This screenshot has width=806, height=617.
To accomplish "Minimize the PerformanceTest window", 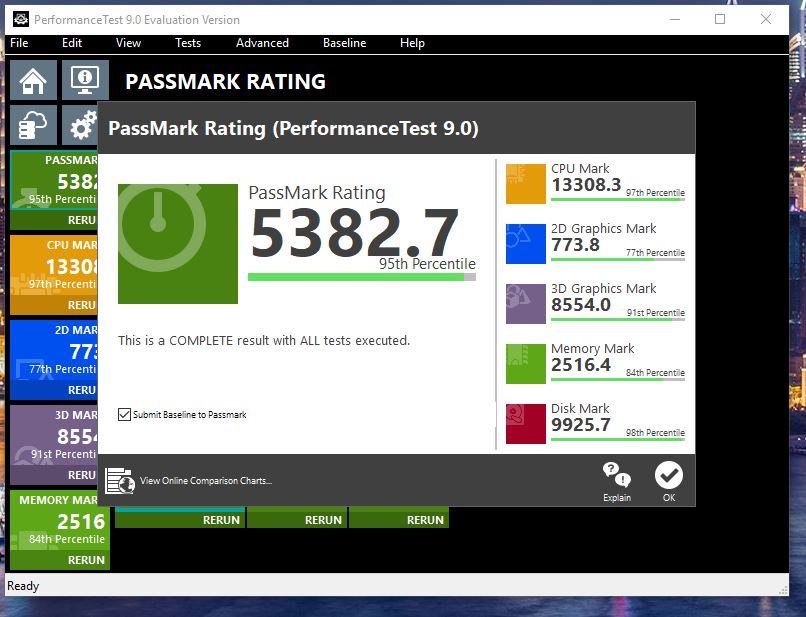I will (x=675, y=20).
